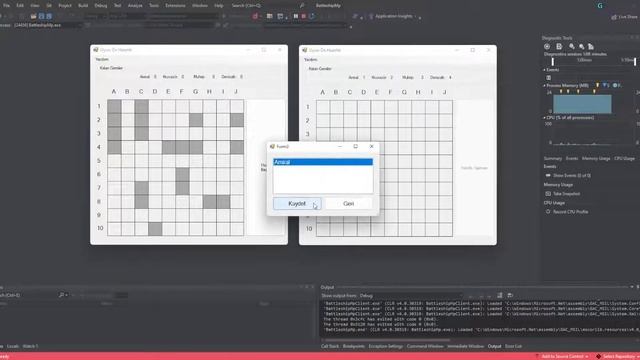The width and height of the screenshot is (640, 360).
Task: Click the zoom in icon in Diagnostic Tools
Action: tap(572, 47)
